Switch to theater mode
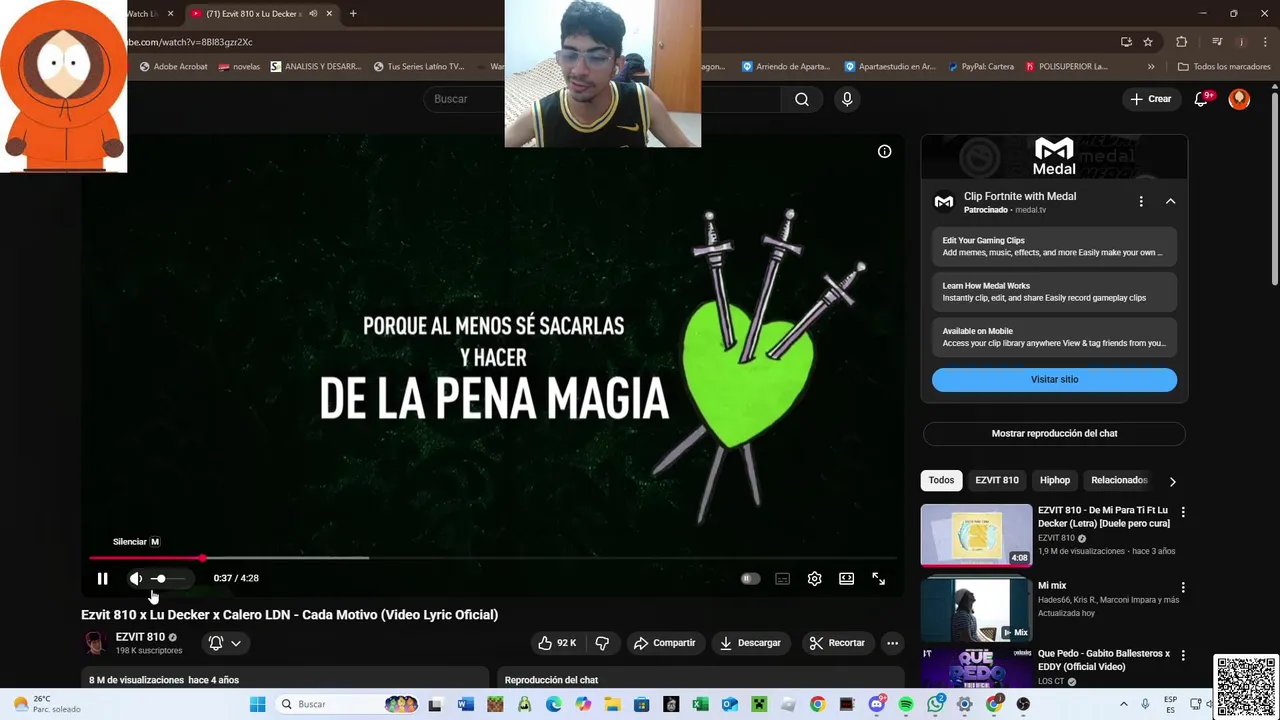Image resolution: width=1280 pixels, height=720 pixels. [x=846, y=578]
